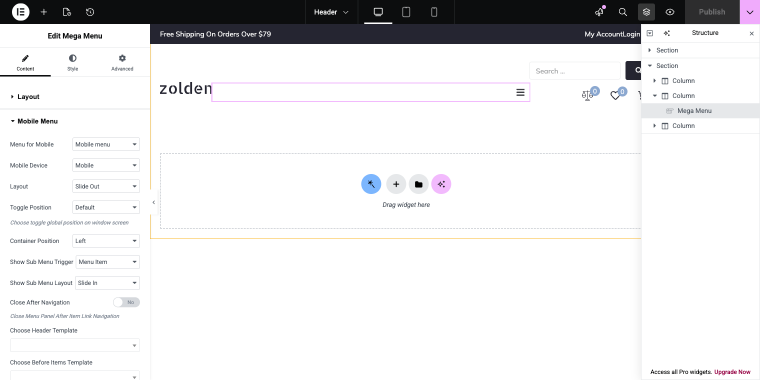
Task: Switch to the Advanced tab
Action: coord(122,63)
